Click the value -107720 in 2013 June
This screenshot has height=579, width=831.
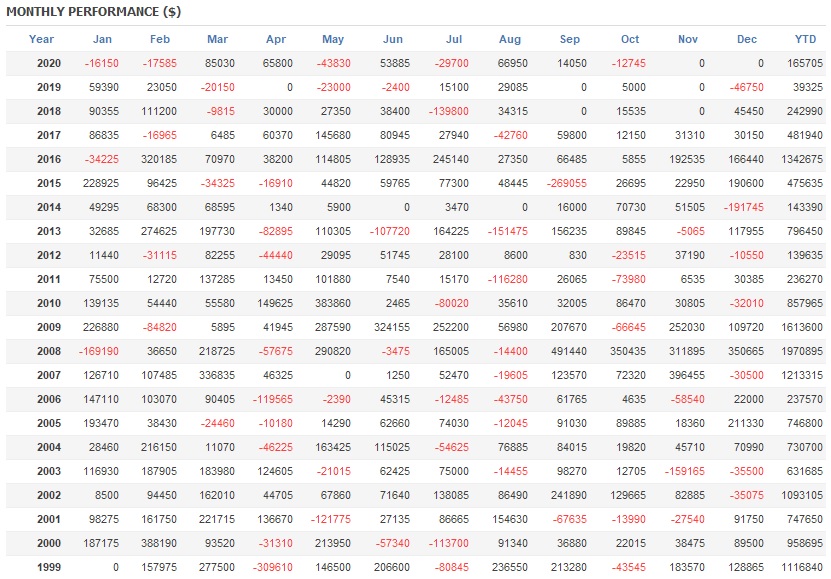pos(390,231)
